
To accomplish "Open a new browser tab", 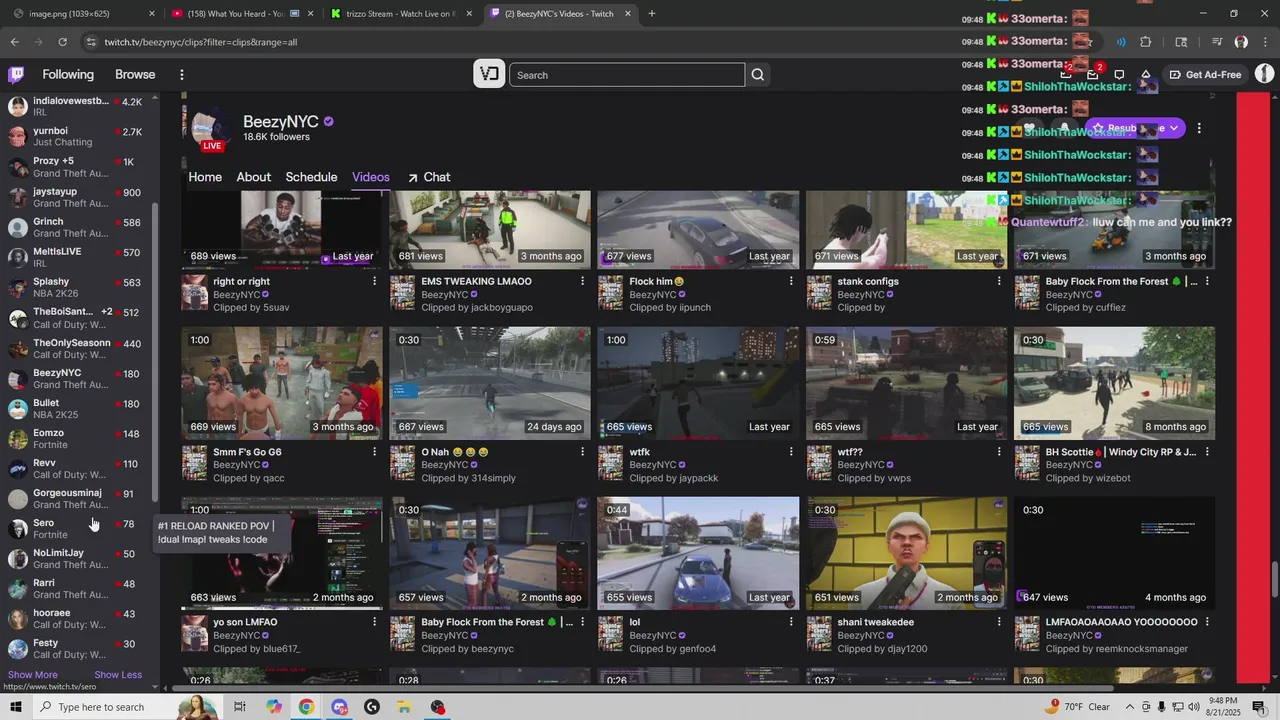I will click(652, 14).
